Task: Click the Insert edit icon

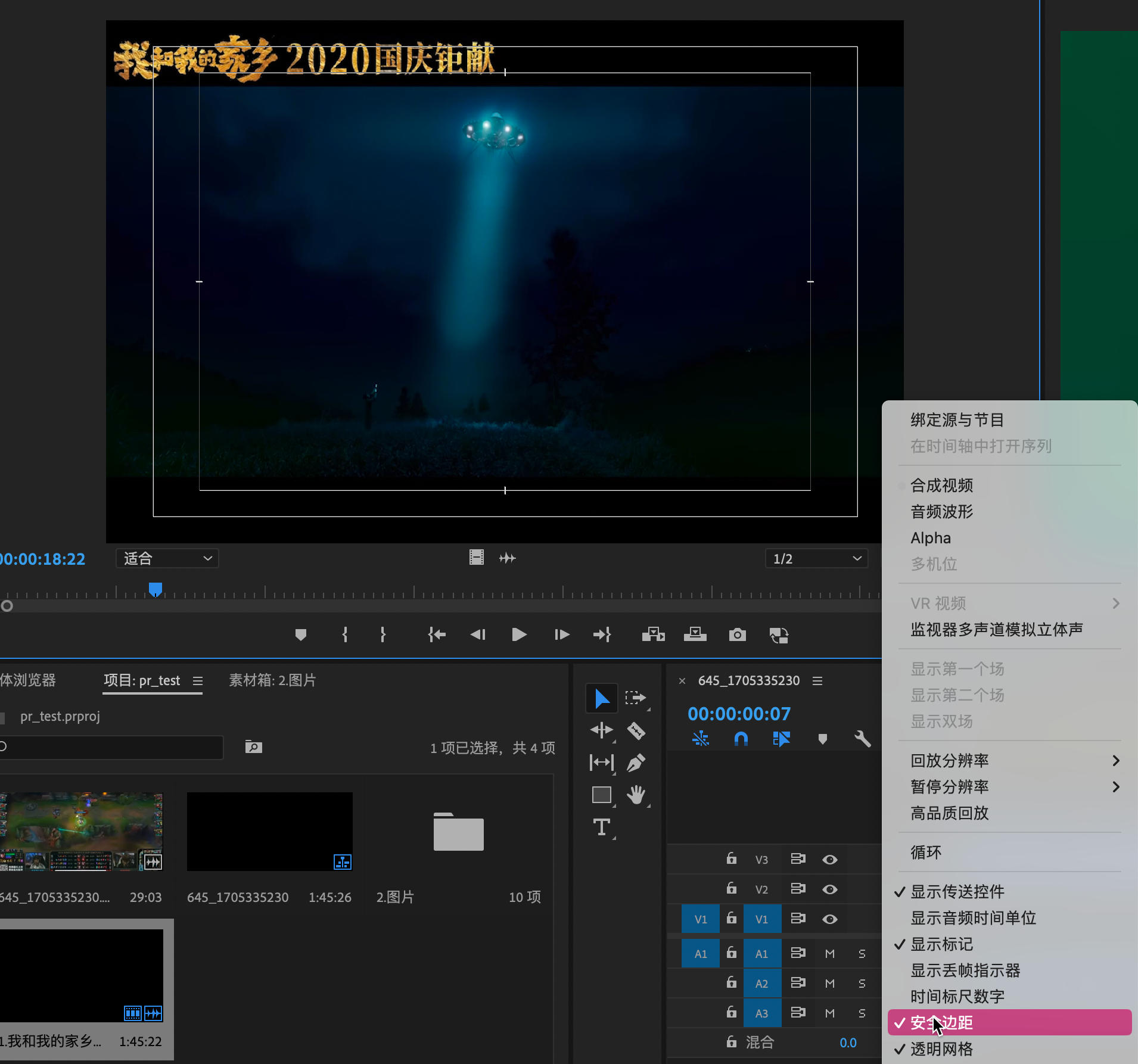Action: tap(654, 635)
